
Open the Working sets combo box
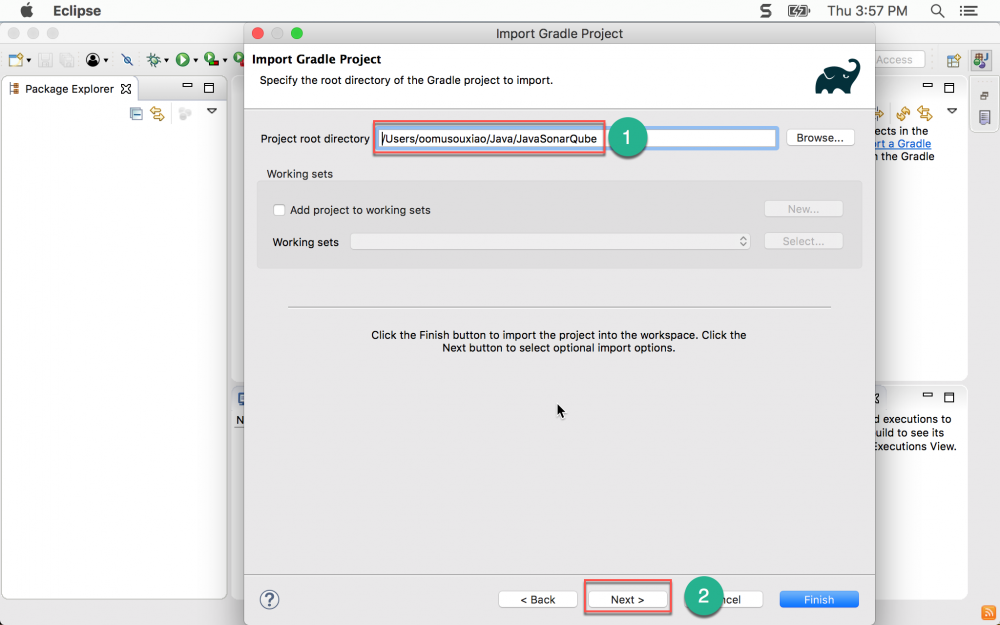[550, 242]
